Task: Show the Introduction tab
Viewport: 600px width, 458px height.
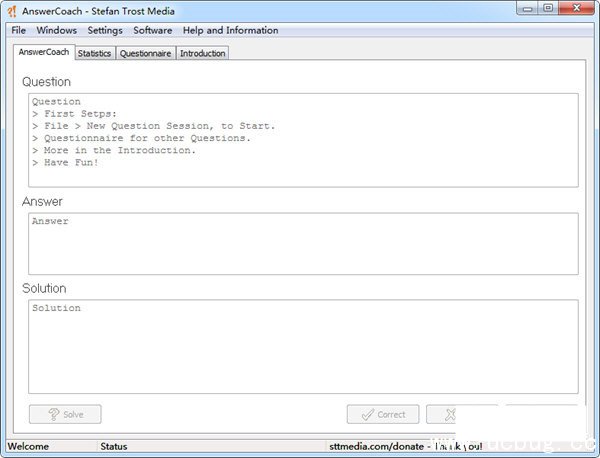Action: point(202,53)
